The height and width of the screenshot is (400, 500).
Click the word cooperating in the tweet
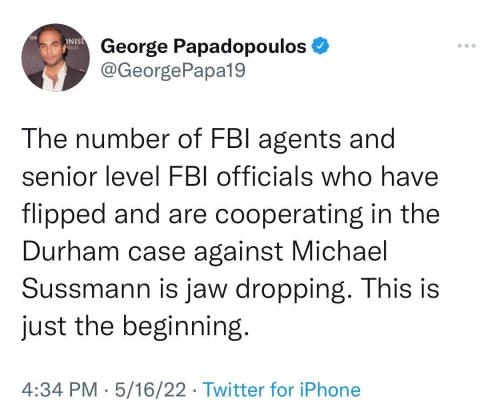[289, 215]
